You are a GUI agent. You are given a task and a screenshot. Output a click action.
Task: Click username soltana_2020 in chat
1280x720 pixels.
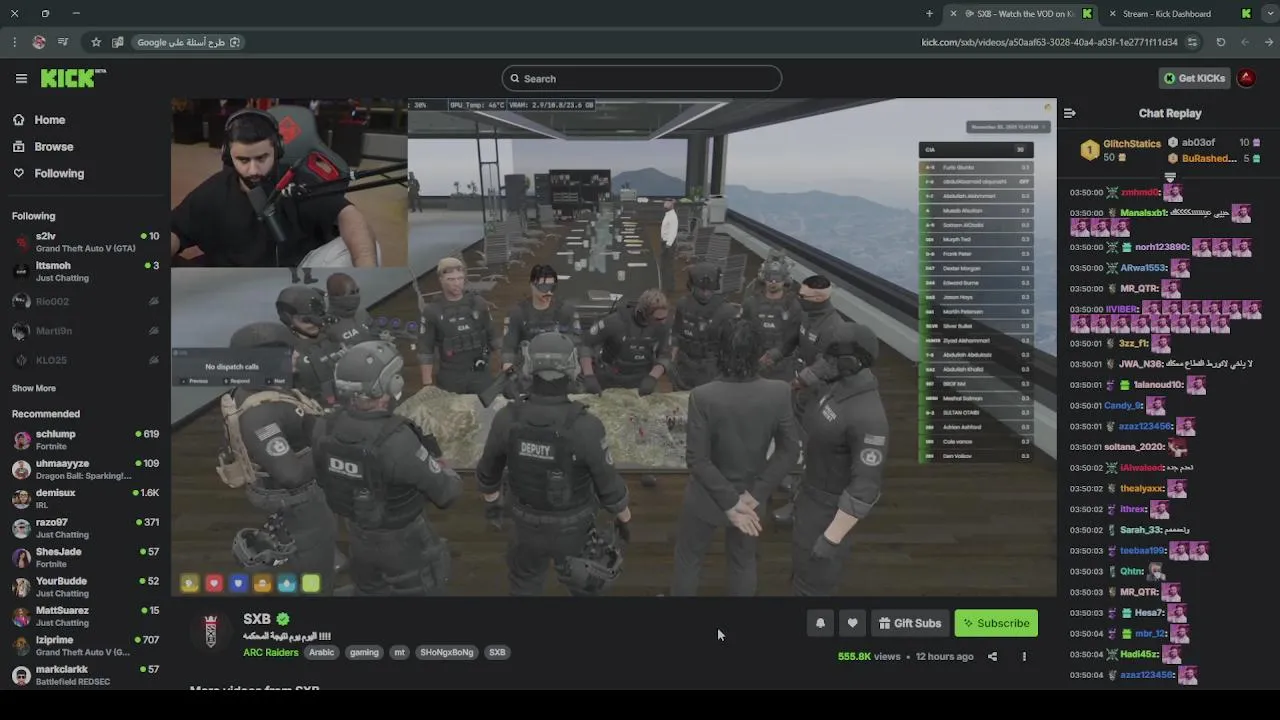tap(1134, 447)
